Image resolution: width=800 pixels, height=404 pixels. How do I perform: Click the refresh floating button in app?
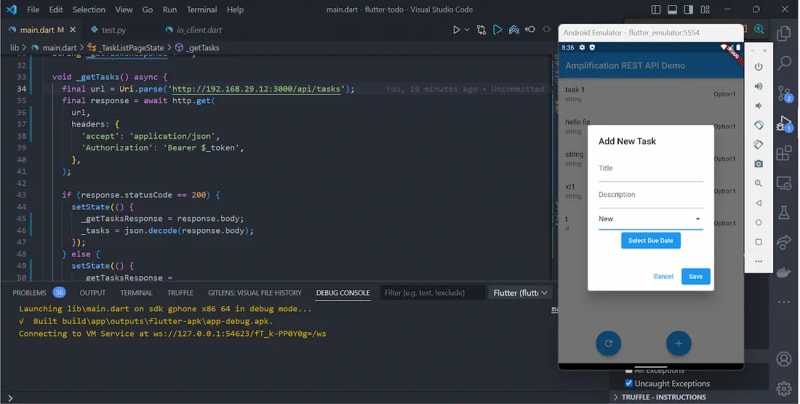click(x=608, y=343)
